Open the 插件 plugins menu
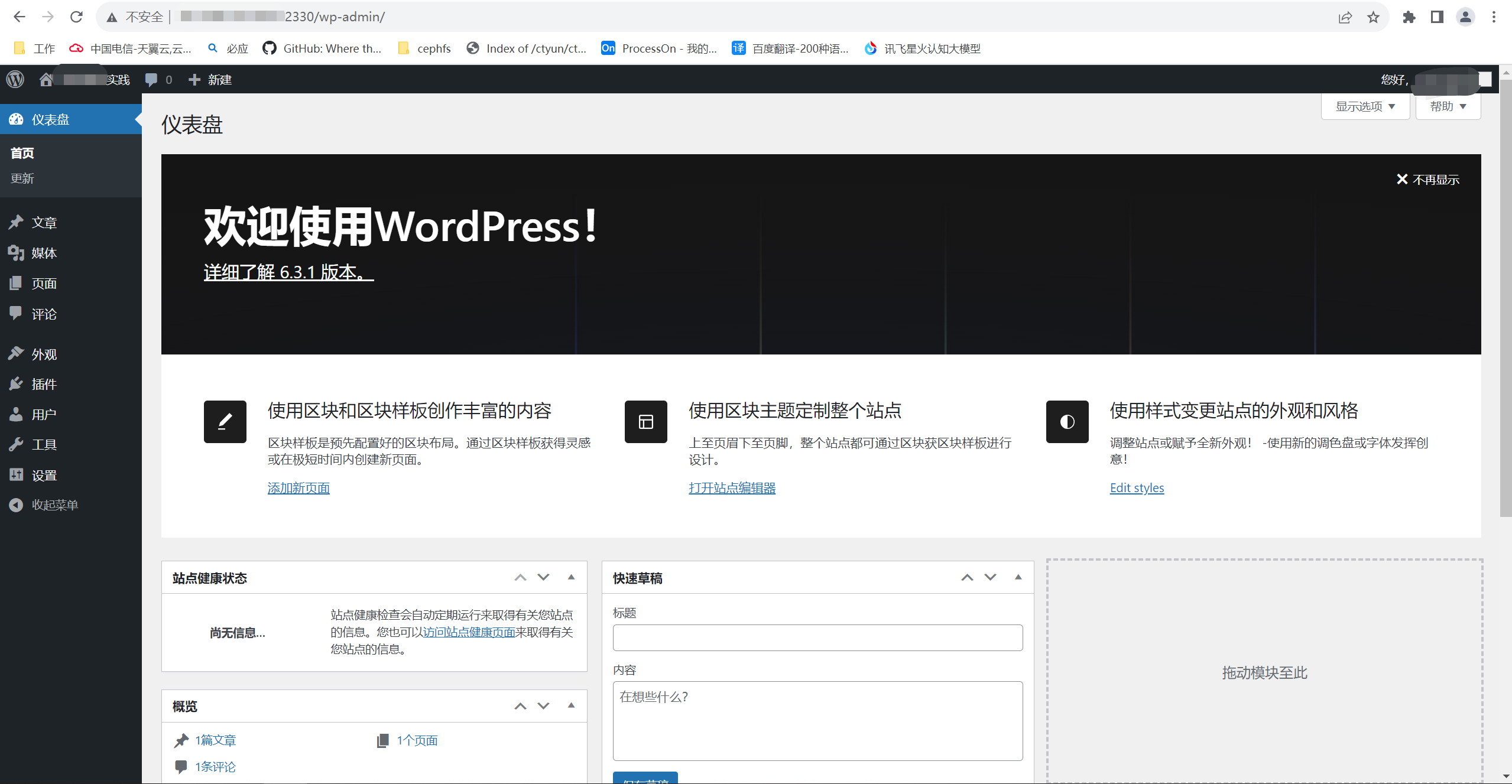The width and height of the screenshot is (1512, 784). (x=44, y=384)
